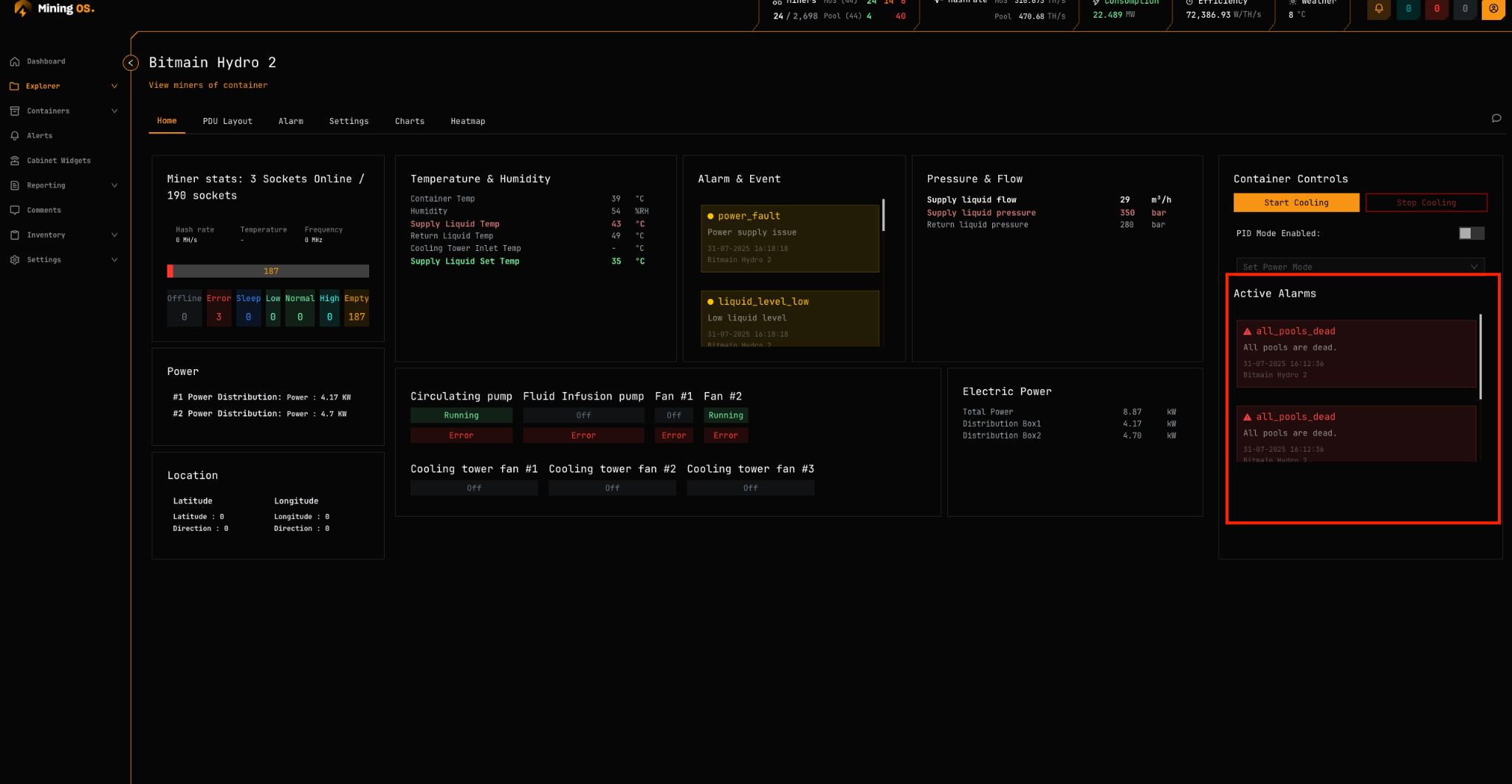
Task: Open the Dashboard from the sidebar
Action: (x=46, y=61)
